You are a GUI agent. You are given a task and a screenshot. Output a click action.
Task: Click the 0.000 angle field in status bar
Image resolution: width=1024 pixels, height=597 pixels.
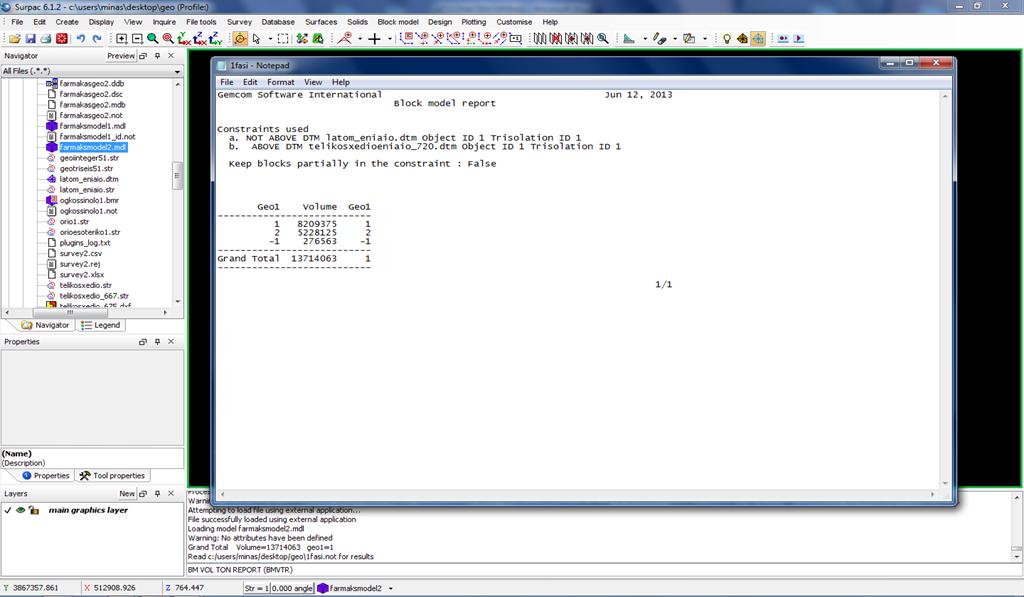pyautogui.click(x=292, y=589)
